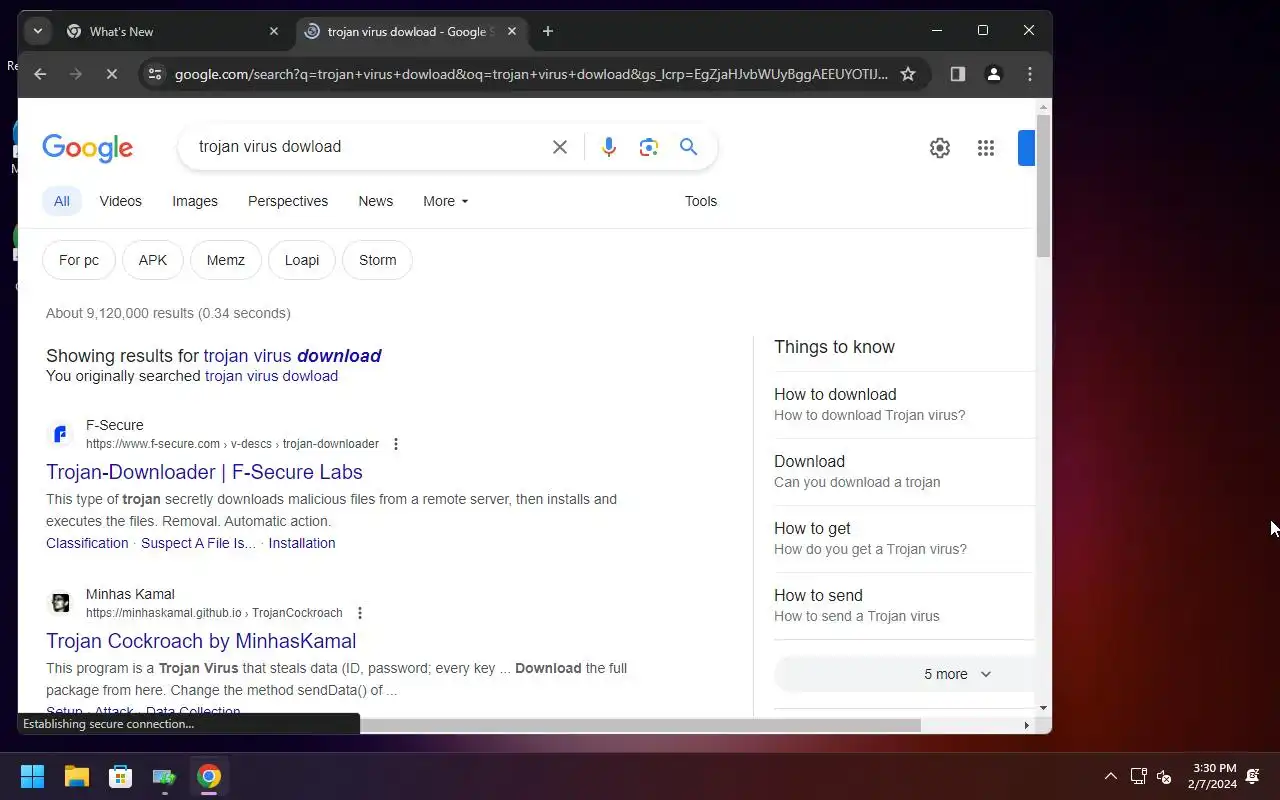The image size is (1280, 800).
Task: Expand How to get topic
Action: pyautogui.click(x=904, y=538)
